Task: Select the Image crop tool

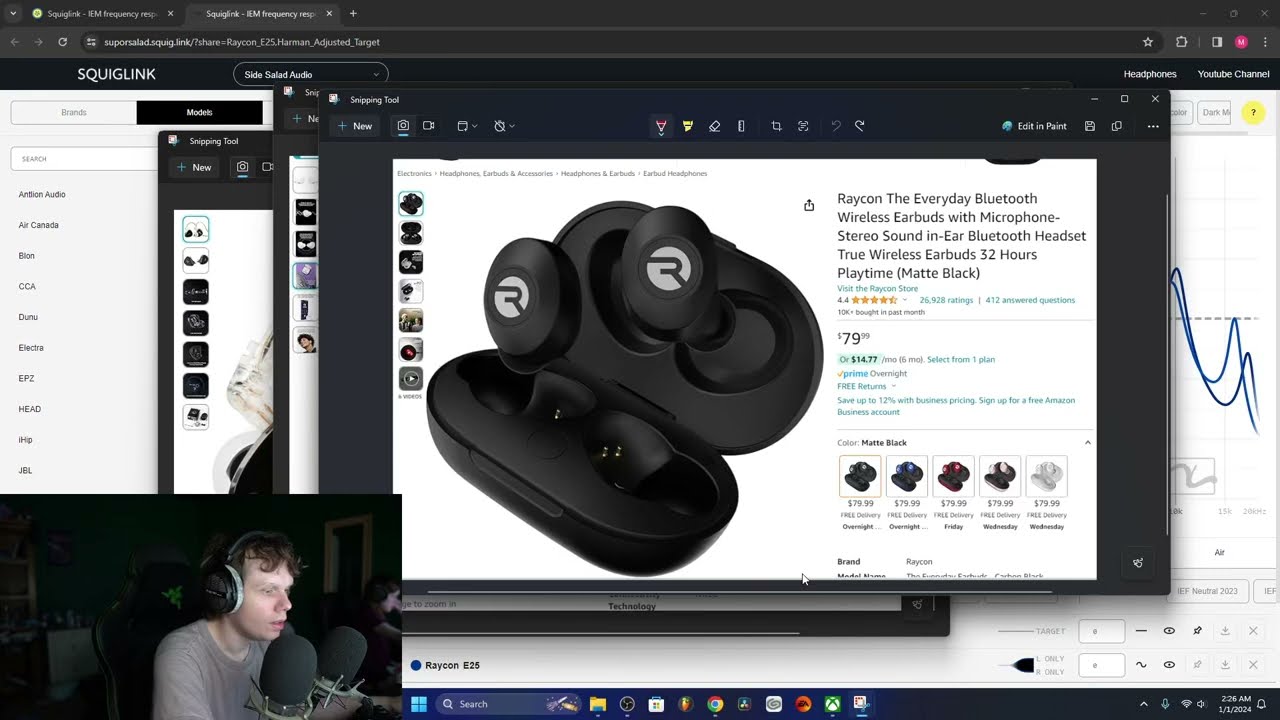Action: pos(776,126)
